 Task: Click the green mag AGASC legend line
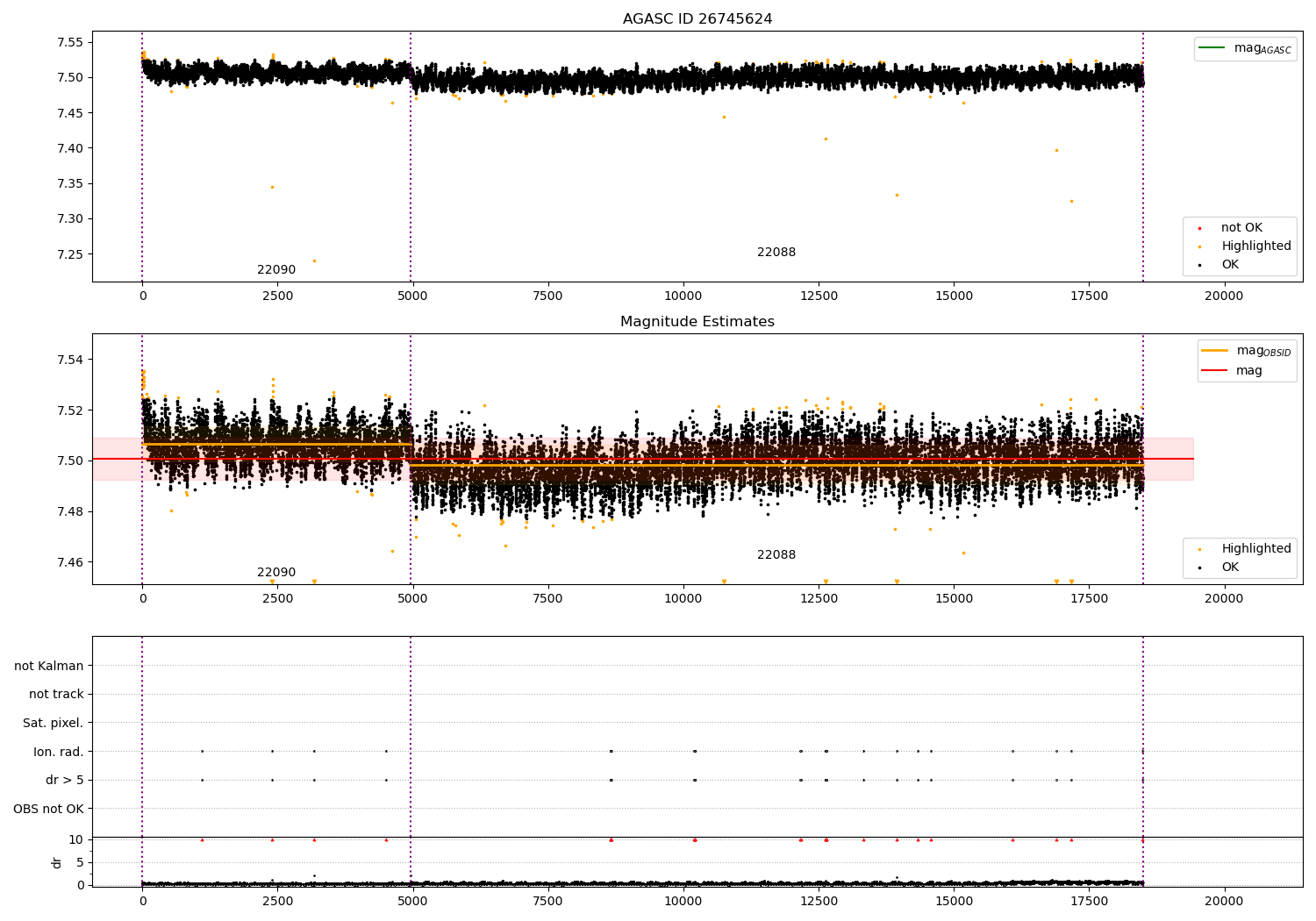click(1212, 47)
